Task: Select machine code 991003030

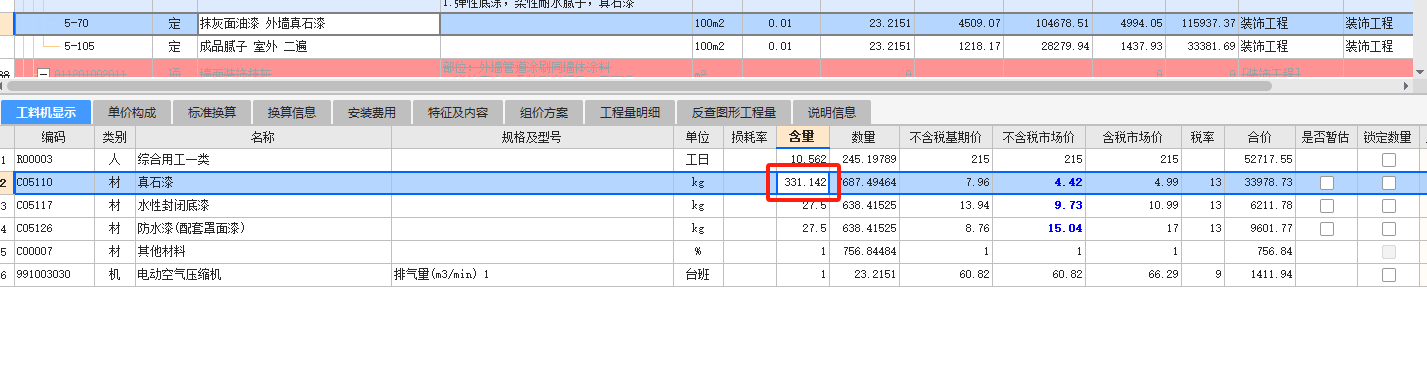Action: coord(44,275)
